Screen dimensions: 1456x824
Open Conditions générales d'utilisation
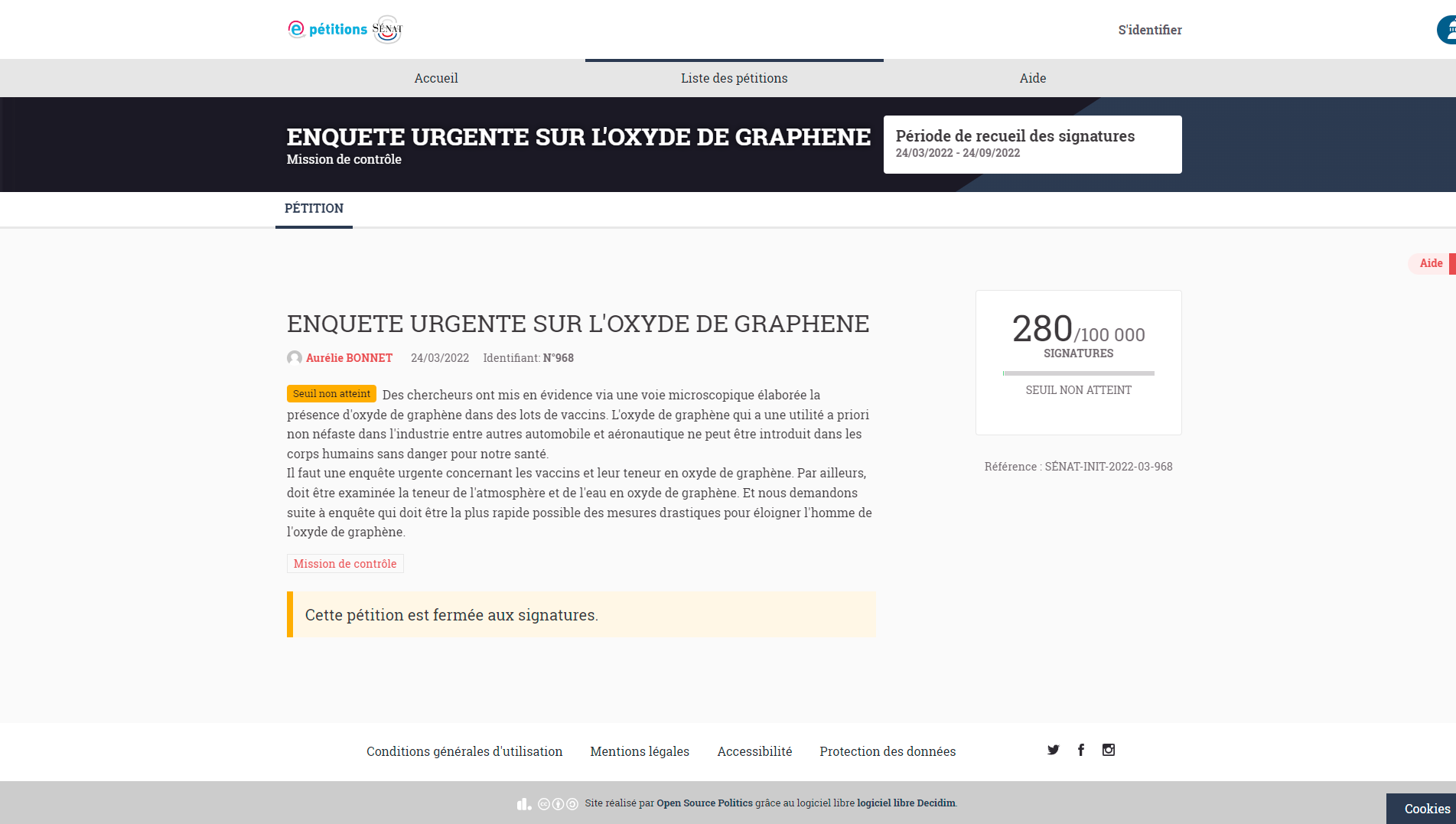click(x=464, y=751)
